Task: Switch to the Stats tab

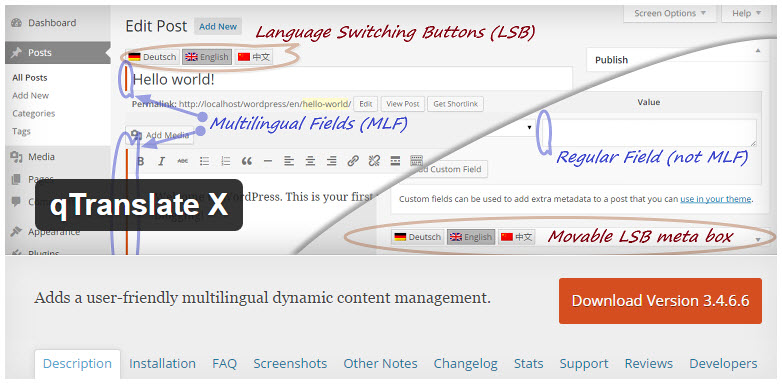Action: pyautogui.click(x=529, y=364)
